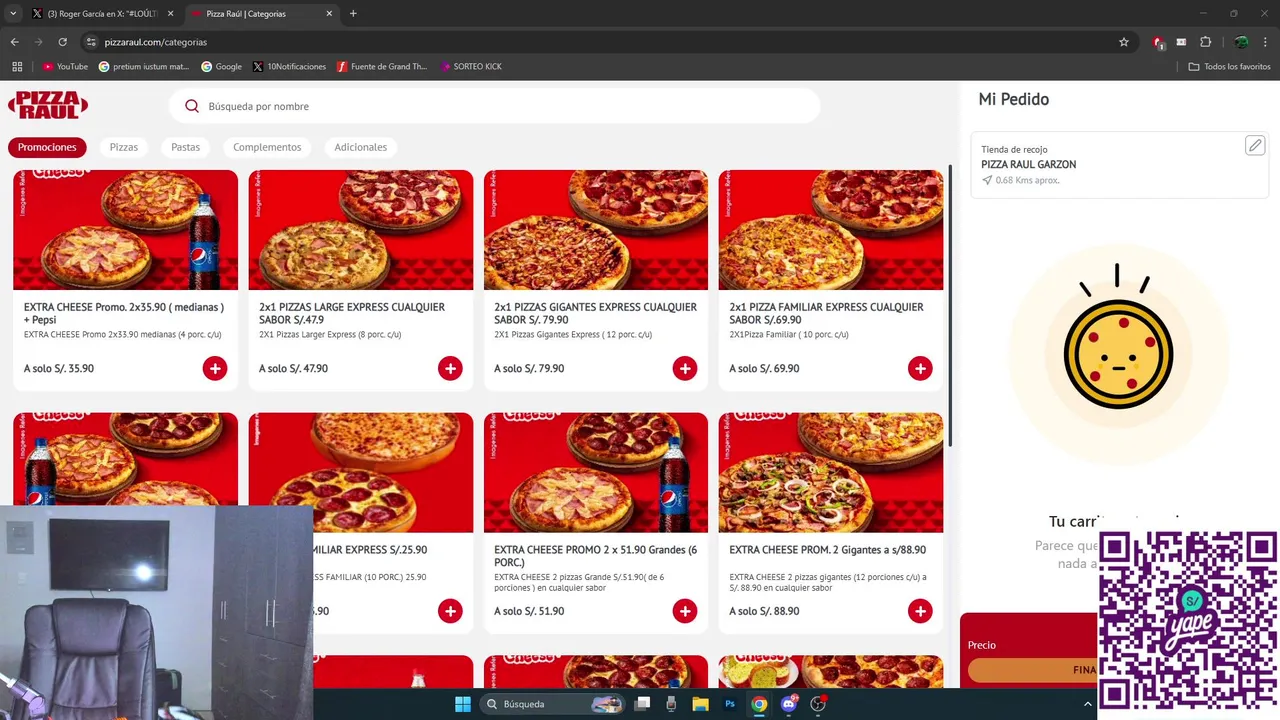Select the Promociones category
Image resolution: width=1280 pixels, height=720 pixels.
tap(47, 147)
